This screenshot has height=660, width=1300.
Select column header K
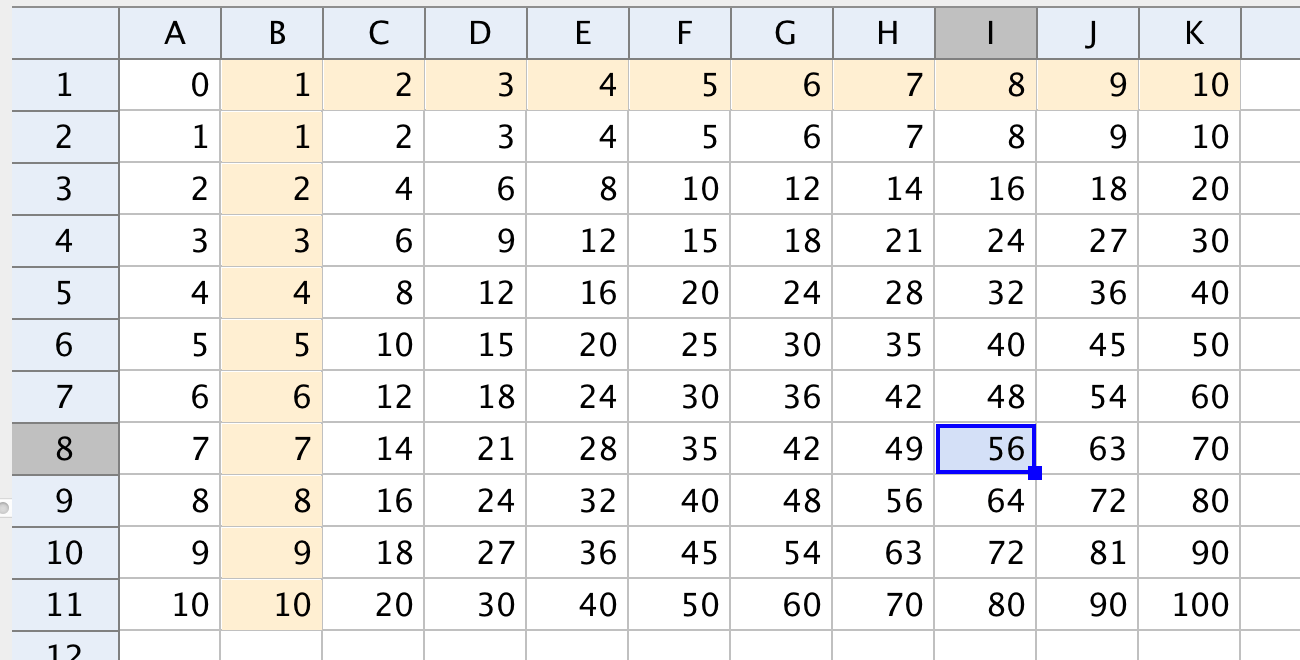(x=1190, y=34)
